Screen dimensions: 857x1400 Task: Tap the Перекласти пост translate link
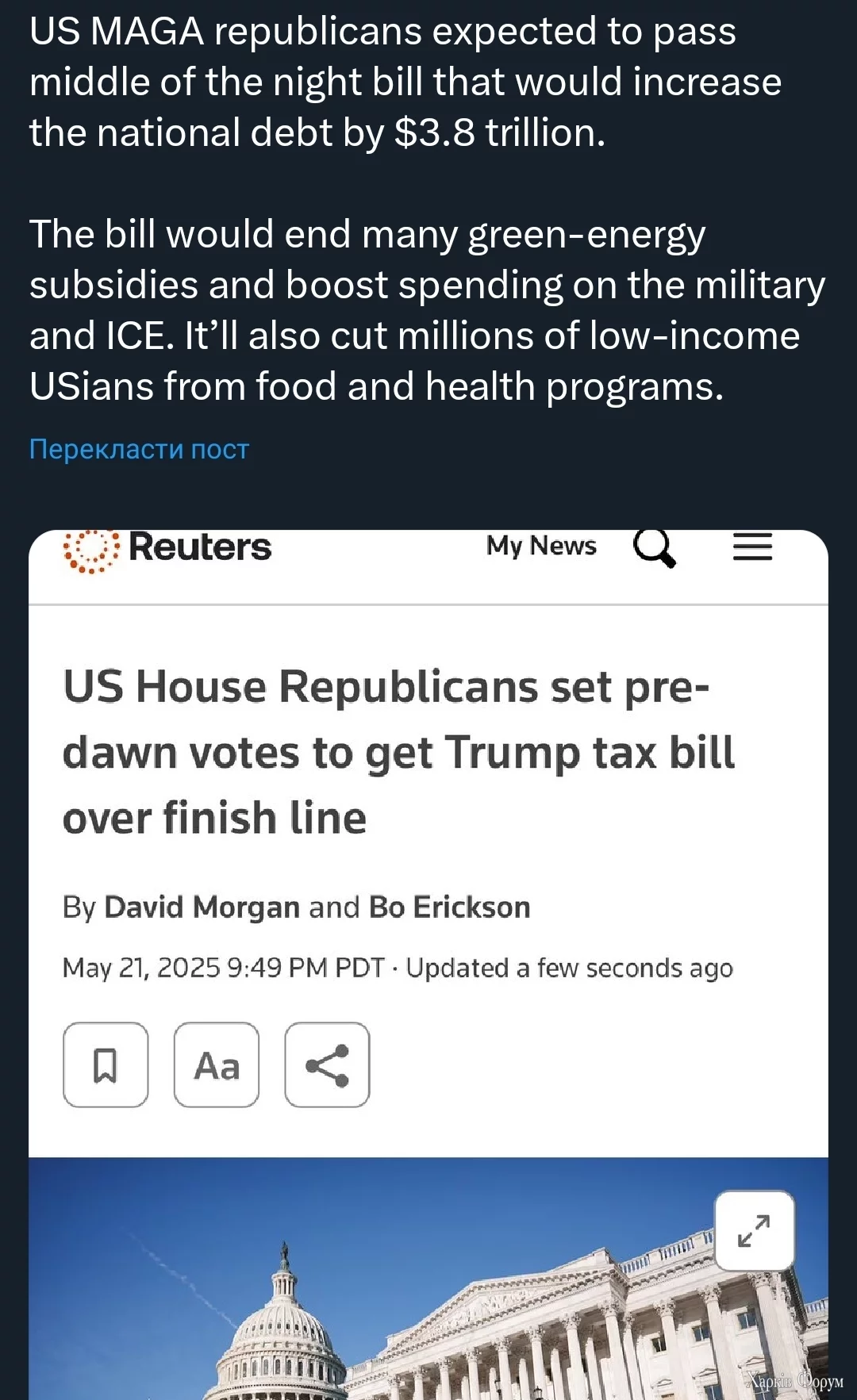coord(140,449)
